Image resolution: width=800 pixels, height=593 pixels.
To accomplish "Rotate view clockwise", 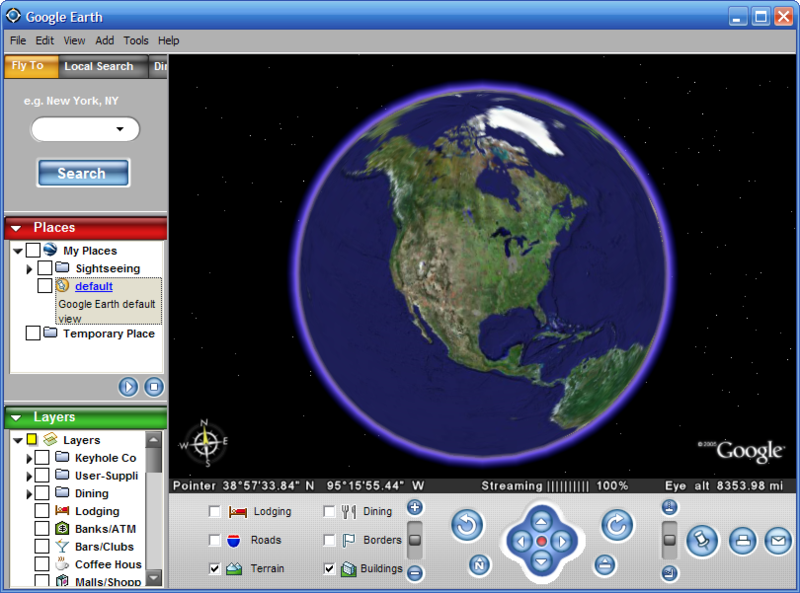I will click(617, 525).
